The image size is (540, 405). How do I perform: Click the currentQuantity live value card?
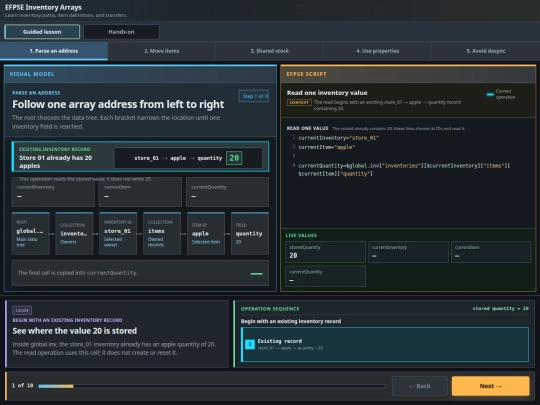pyautogui.click(x=325, y=276)
